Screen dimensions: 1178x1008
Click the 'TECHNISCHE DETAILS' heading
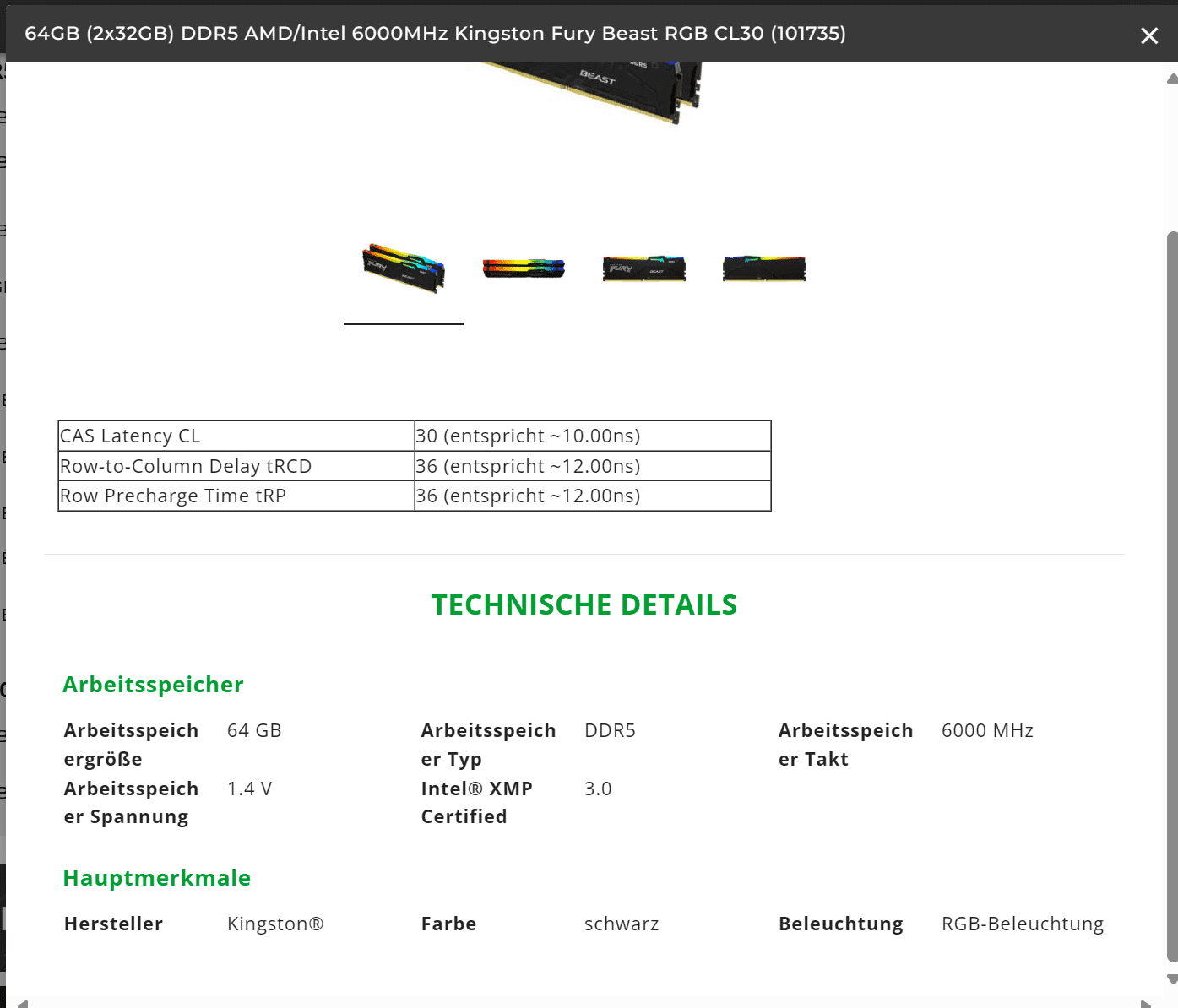pos(584,604)
